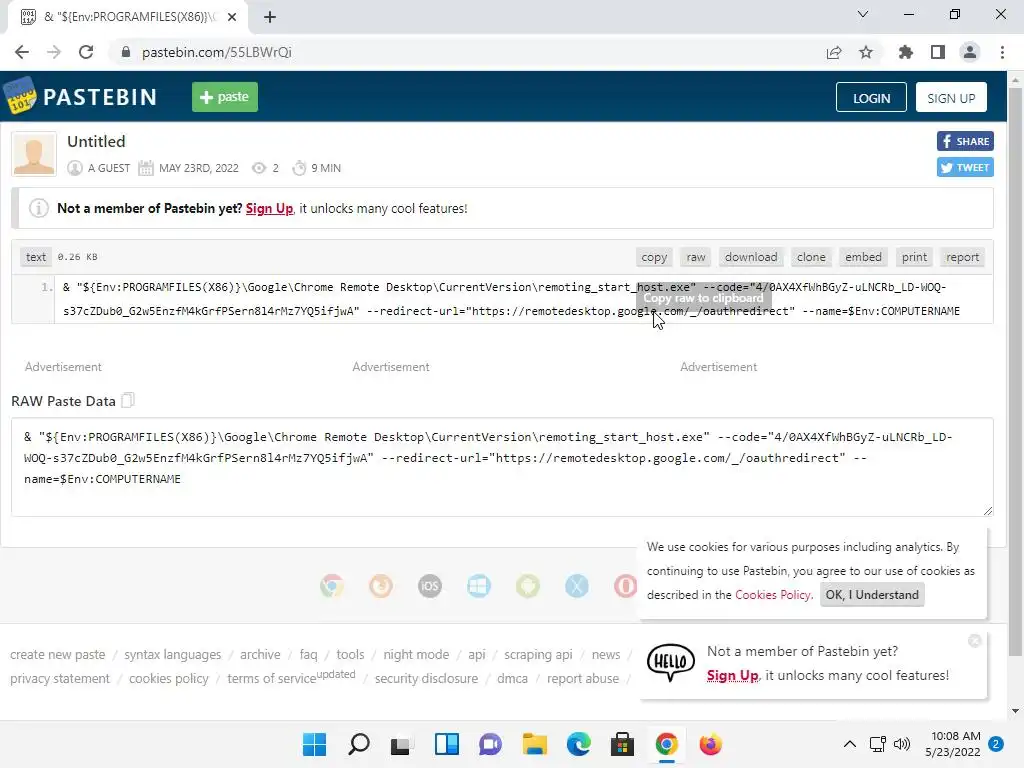Image resolution: width=1024 pixels, height=768 pixels.
Task: Open the Cookies Policy link
Action: [x=773, y=594]
